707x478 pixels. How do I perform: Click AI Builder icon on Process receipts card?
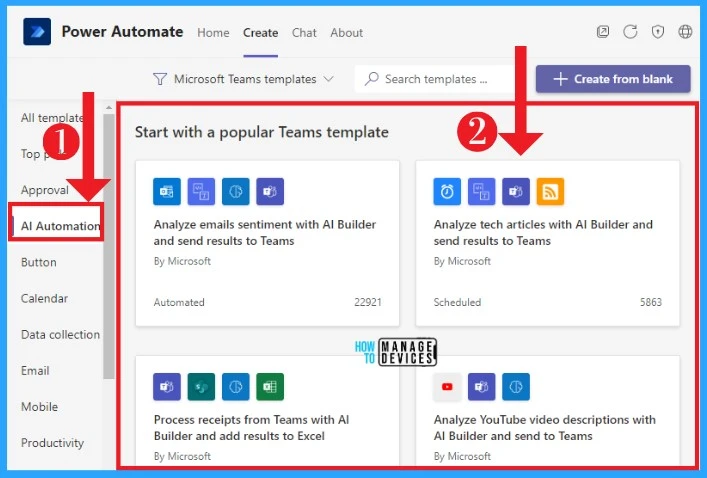(x=235, y=386)
